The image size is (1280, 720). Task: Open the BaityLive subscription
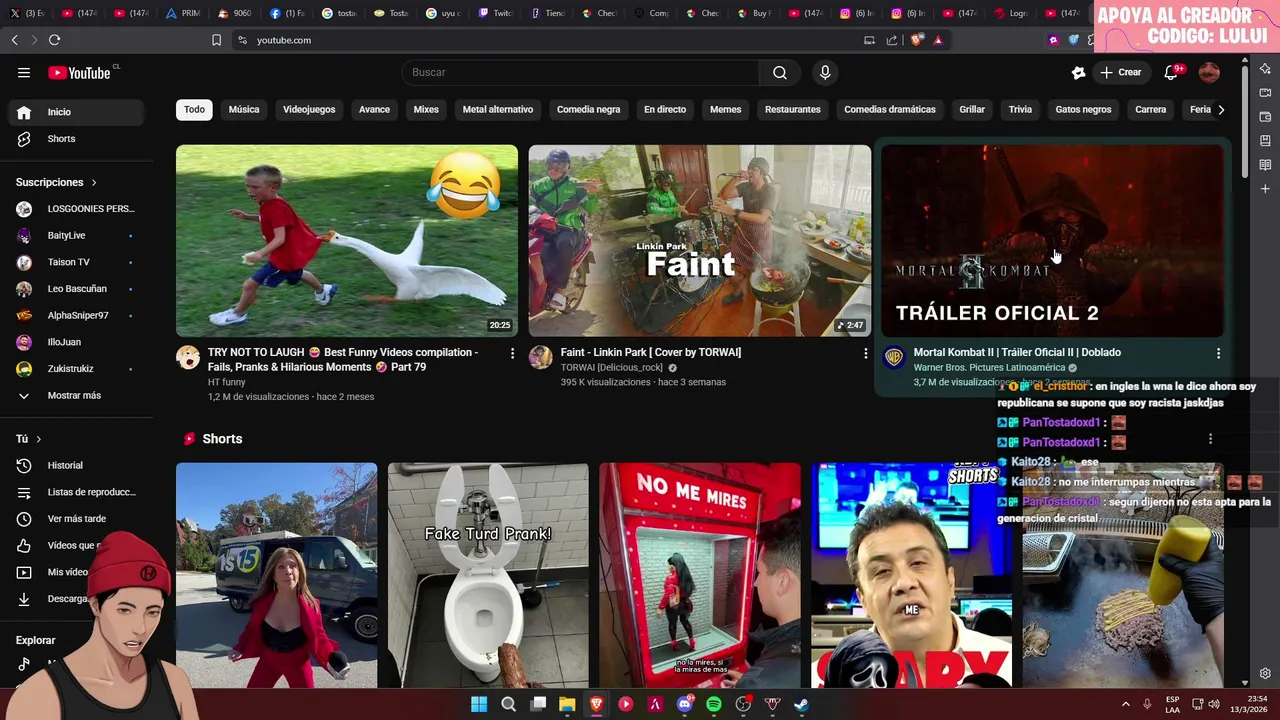75,235
